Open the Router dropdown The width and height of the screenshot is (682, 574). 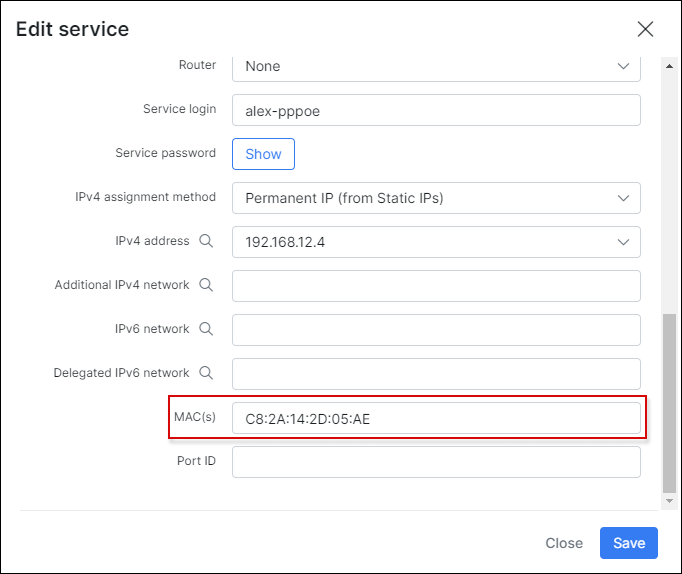click(x=436, y=66)
